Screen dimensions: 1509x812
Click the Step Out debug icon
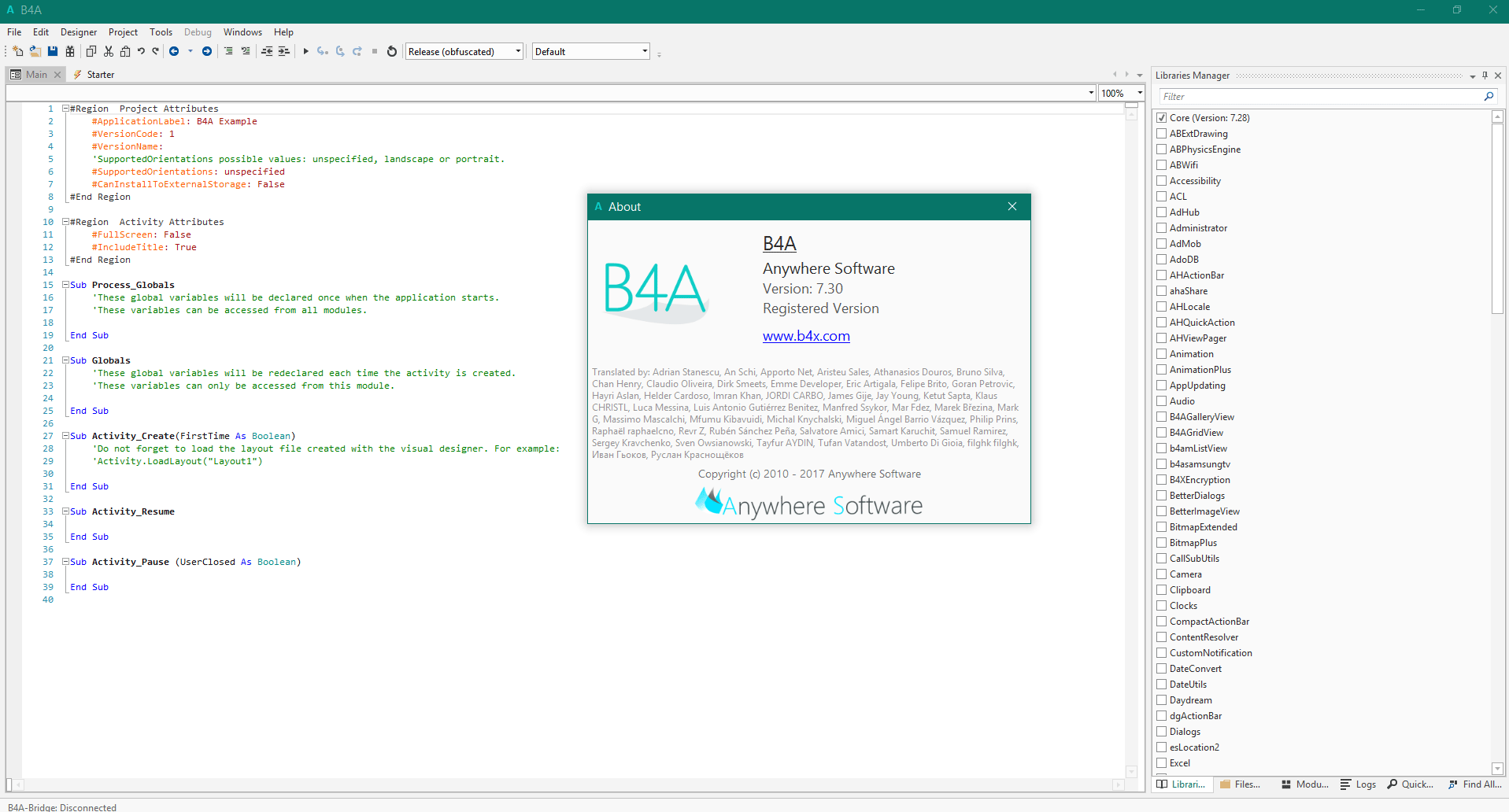tap(357, 51)
